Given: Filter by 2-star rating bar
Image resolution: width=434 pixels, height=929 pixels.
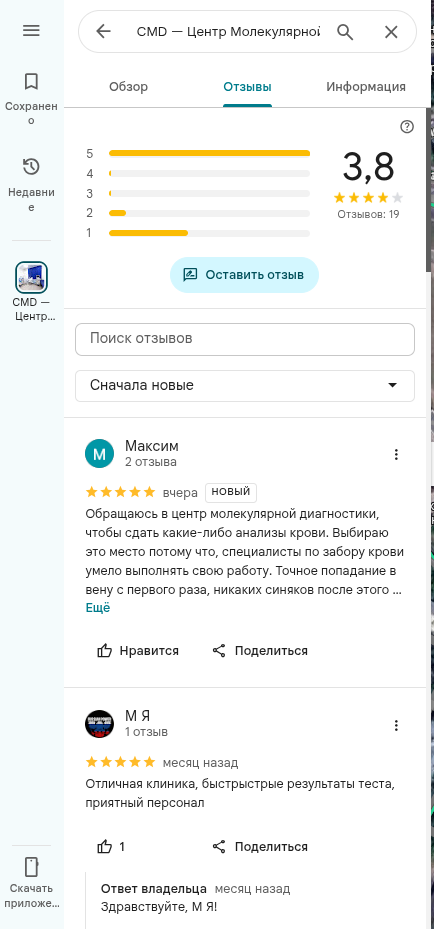Looking at the screenshot, I should coord(198,213).
